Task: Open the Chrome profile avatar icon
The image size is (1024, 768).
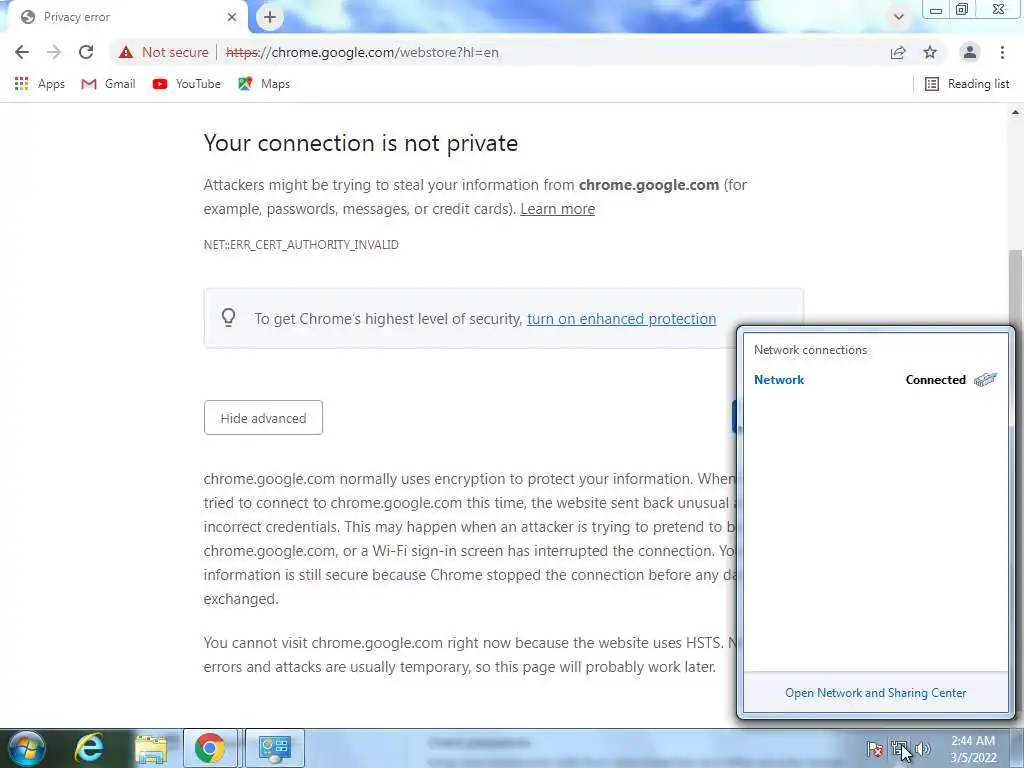Action: 970,52
